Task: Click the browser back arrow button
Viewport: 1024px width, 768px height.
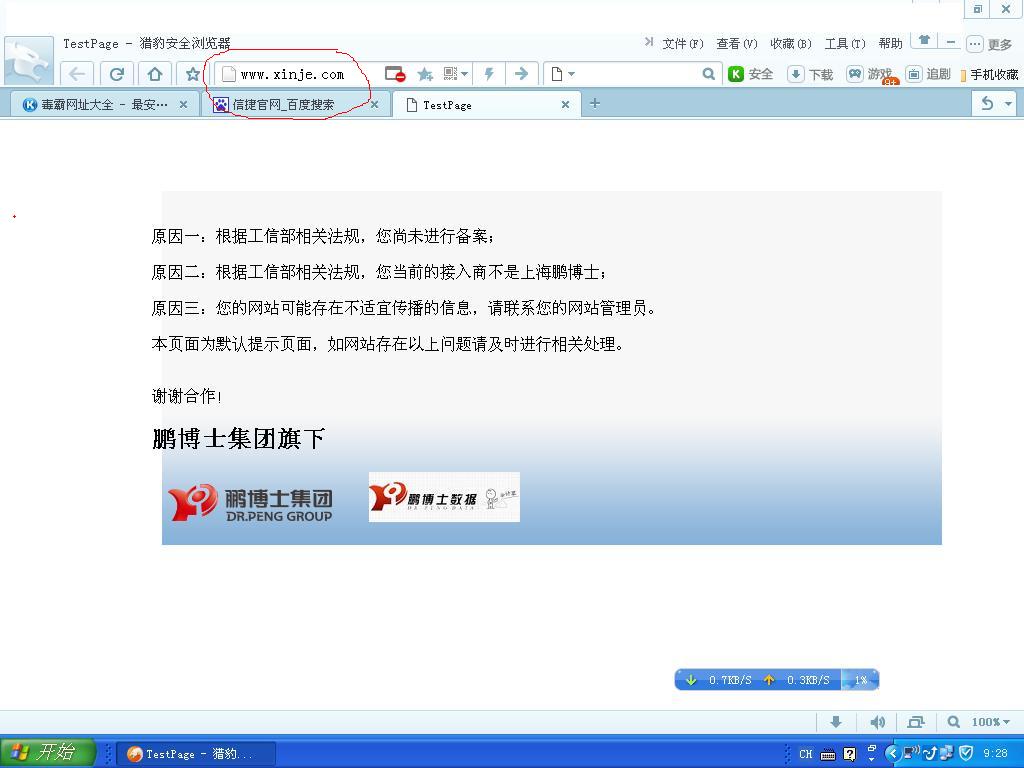Action: [x=77, y=74]
